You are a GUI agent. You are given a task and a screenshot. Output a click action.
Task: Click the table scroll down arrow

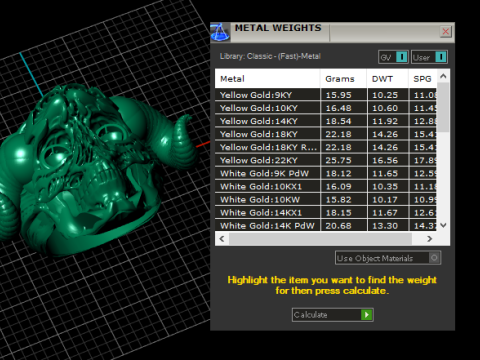(x=443, y=225)
